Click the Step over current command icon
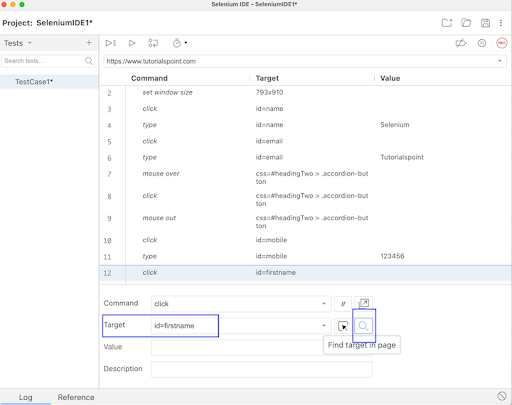This screenshot has width=512, height=405. pos(153,43)
